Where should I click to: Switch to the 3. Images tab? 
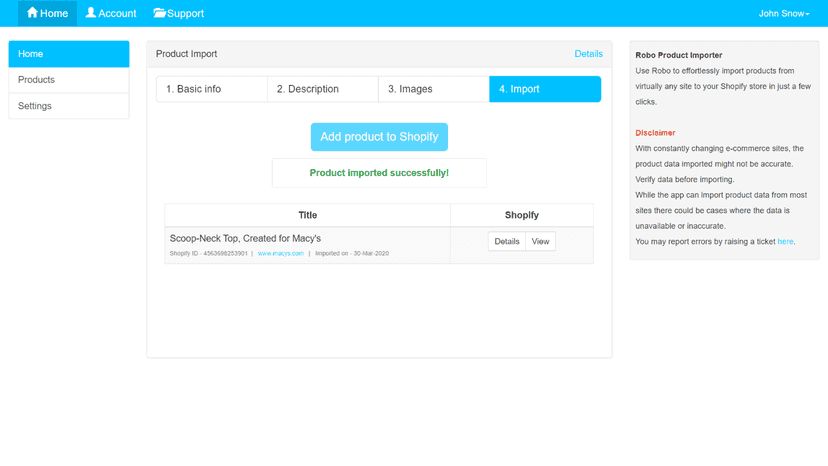[x=434, y=89]
